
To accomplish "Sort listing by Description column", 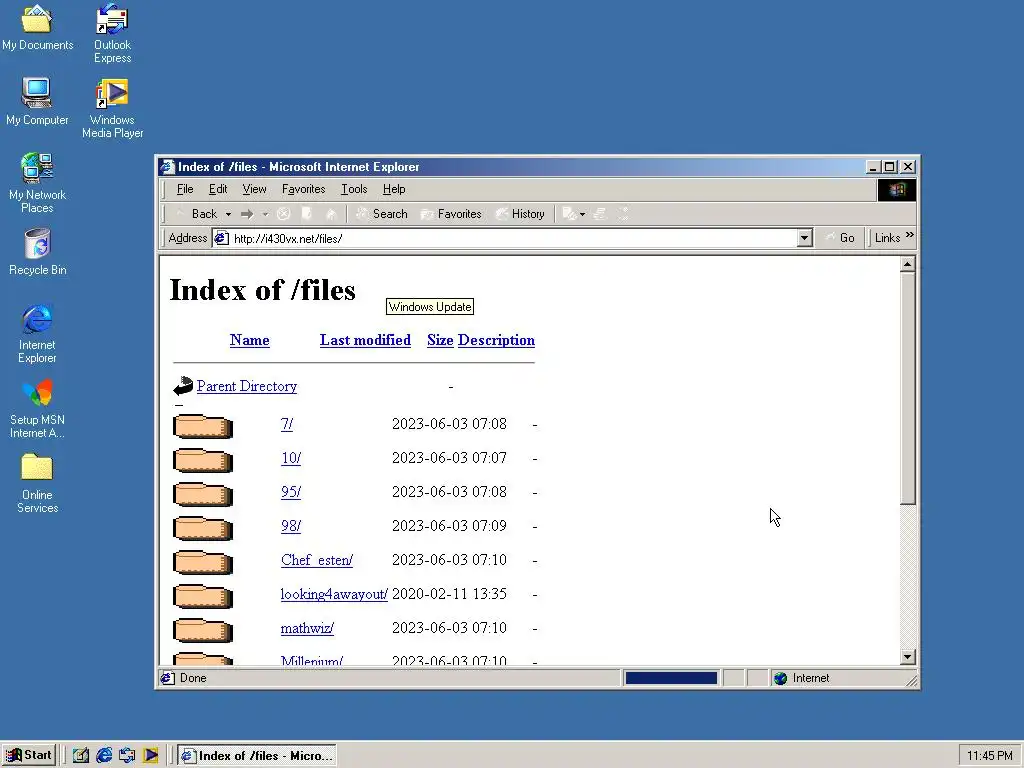I will (496, 340).
